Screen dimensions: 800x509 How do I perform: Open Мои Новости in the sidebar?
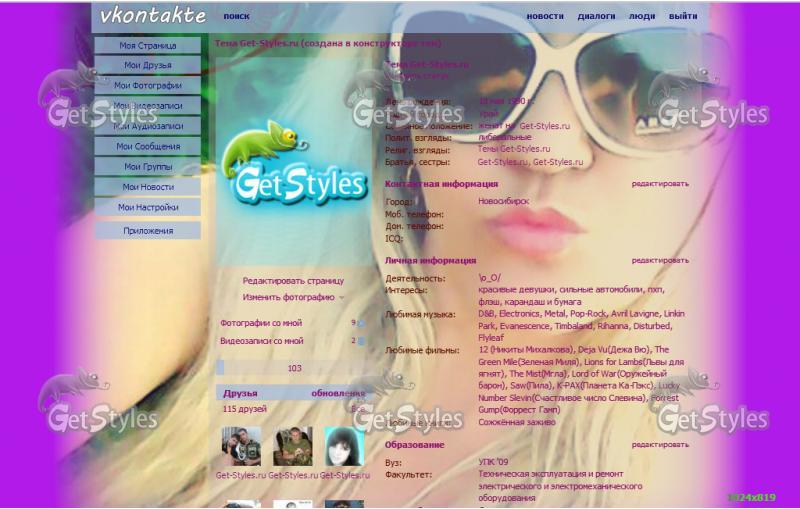147,187
